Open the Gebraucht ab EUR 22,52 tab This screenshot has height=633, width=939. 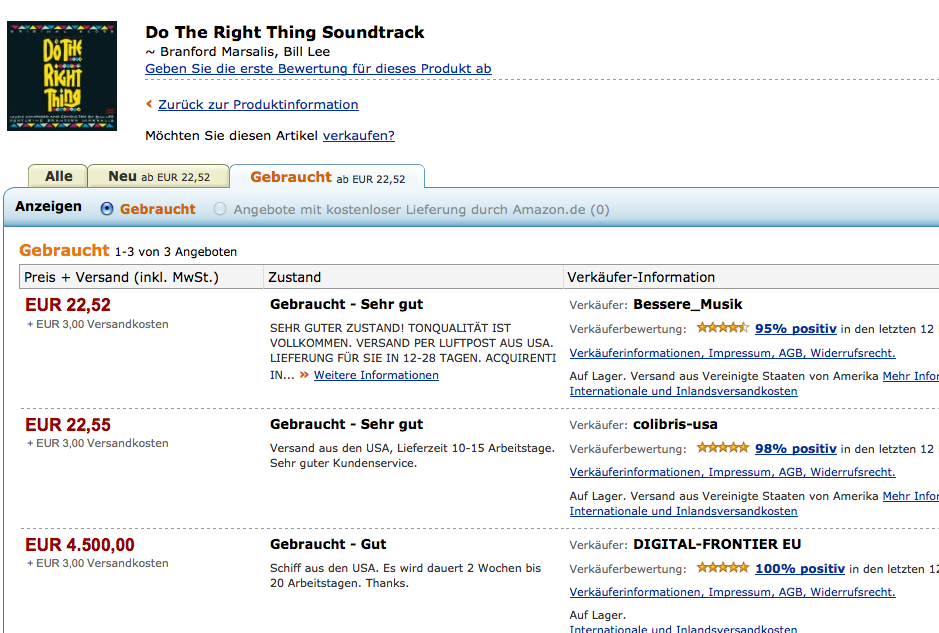[328, 177]
